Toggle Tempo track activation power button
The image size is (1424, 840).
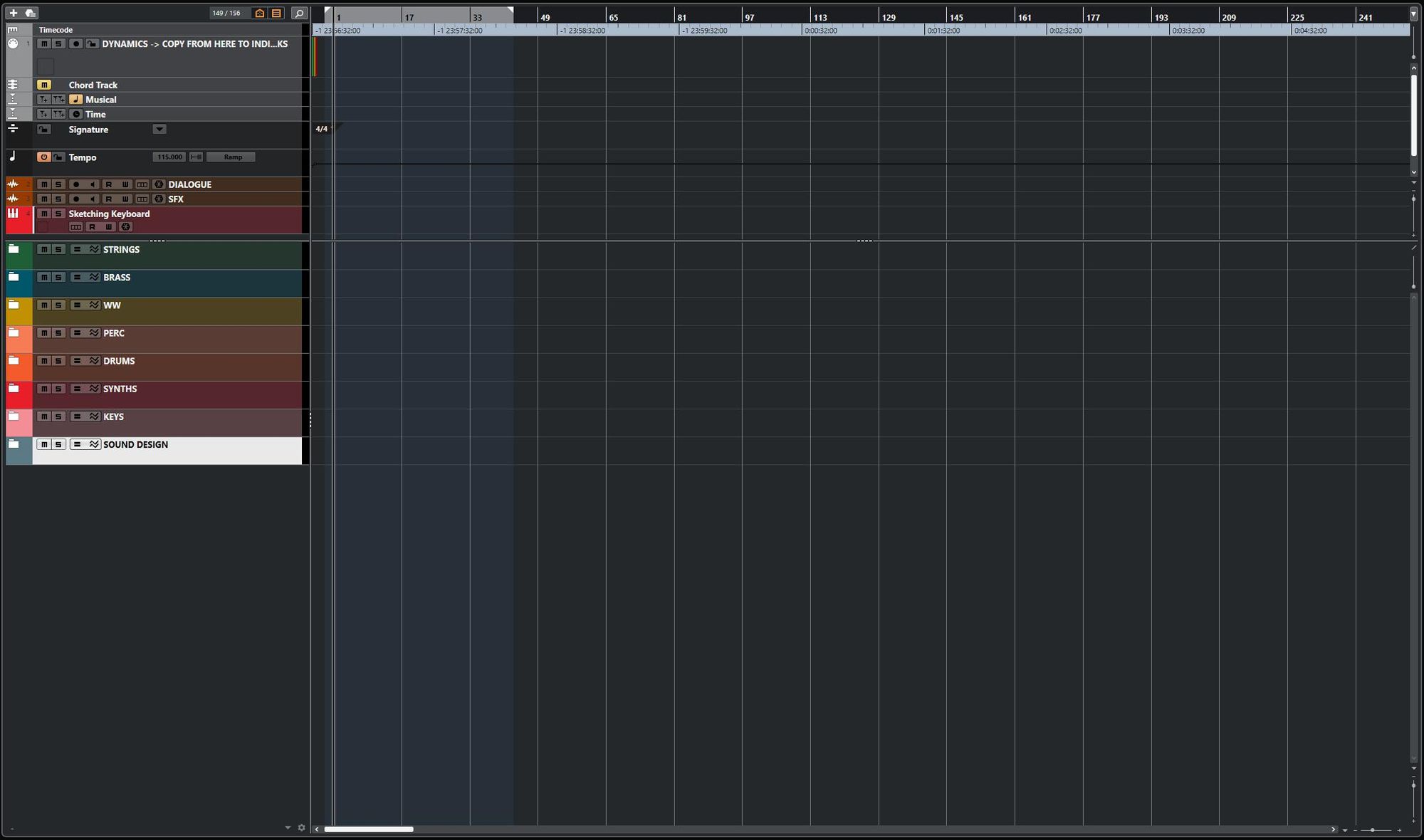click(x=44, y=157)
